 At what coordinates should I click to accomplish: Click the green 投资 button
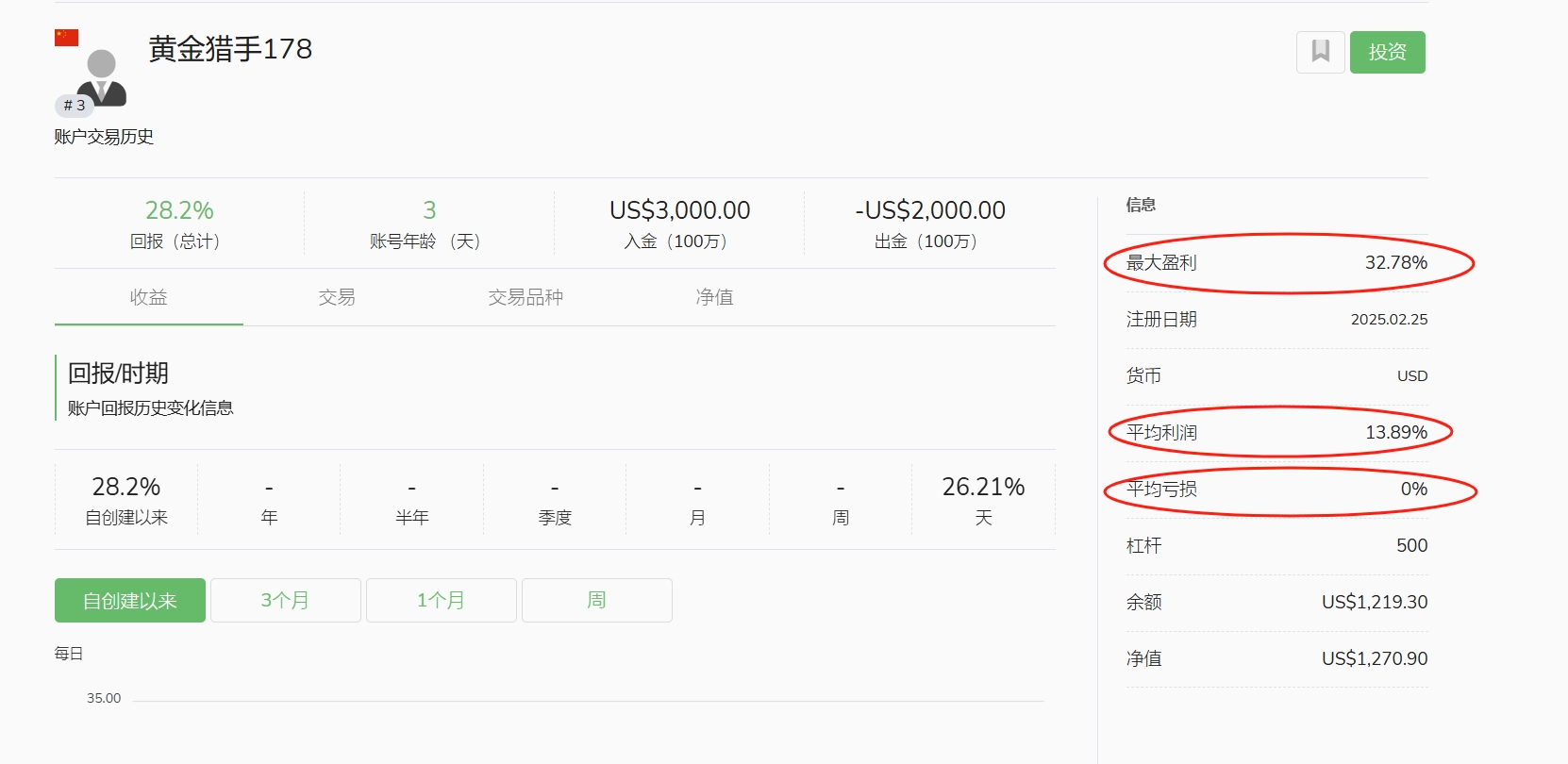(1387, 52)
